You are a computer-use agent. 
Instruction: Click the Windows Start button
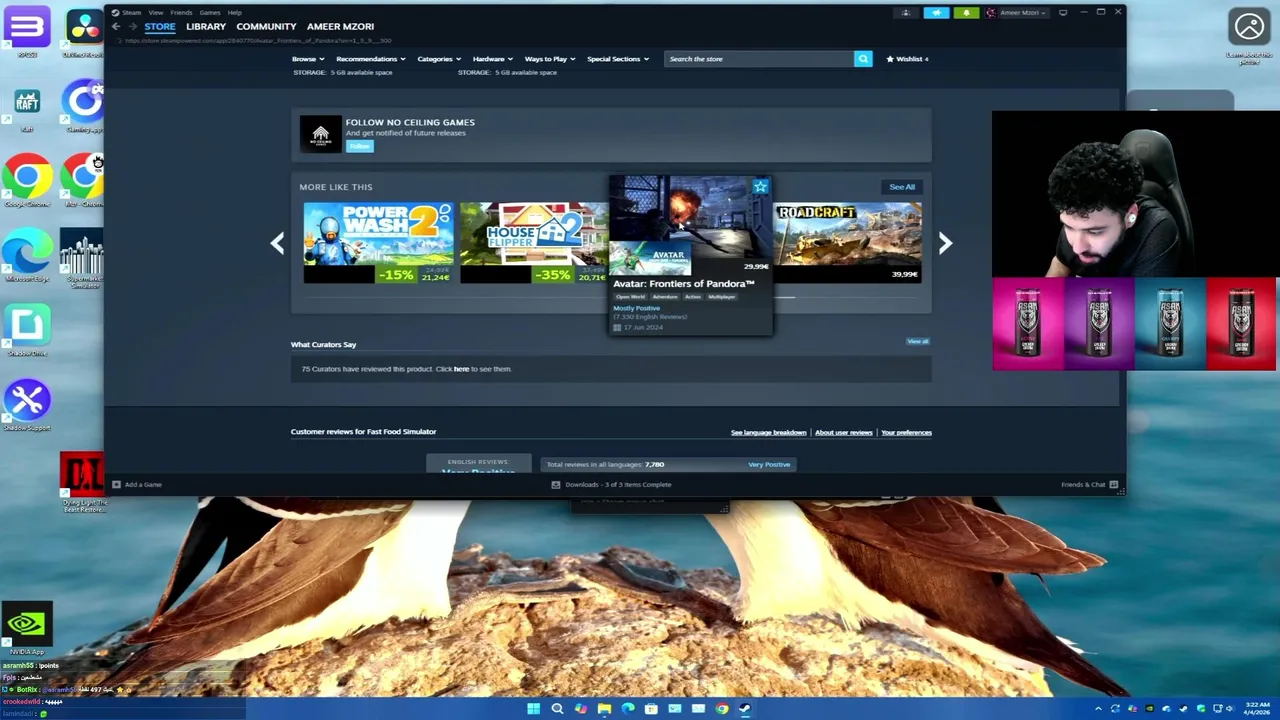[x=534, y=709]
